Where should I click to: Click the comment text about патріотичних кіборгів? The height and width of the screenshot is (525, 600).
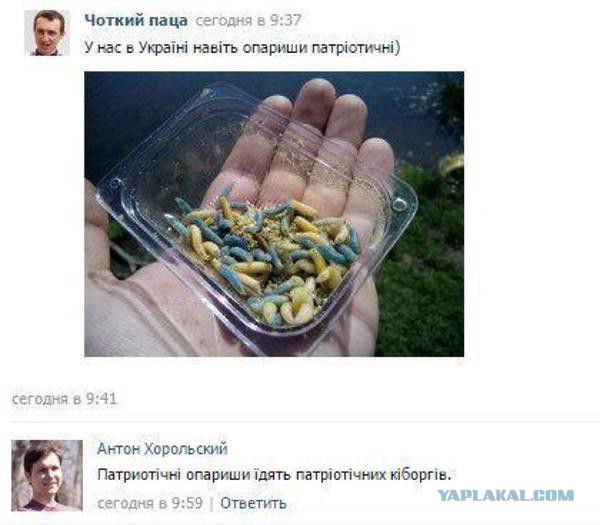pyautogui.click(x=274, y=475)
